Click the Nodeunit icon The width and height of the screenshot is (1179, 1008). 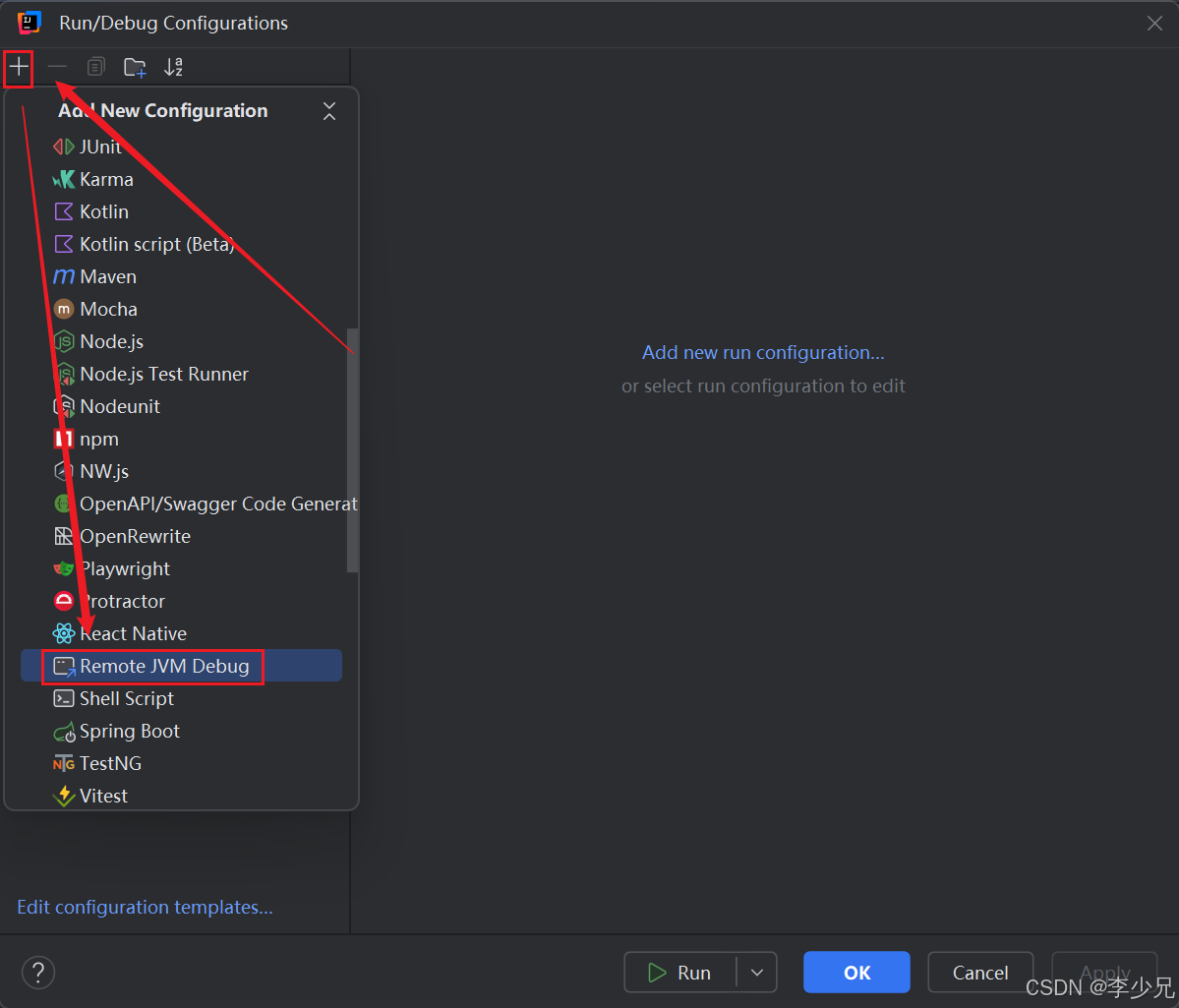point(64,406)
